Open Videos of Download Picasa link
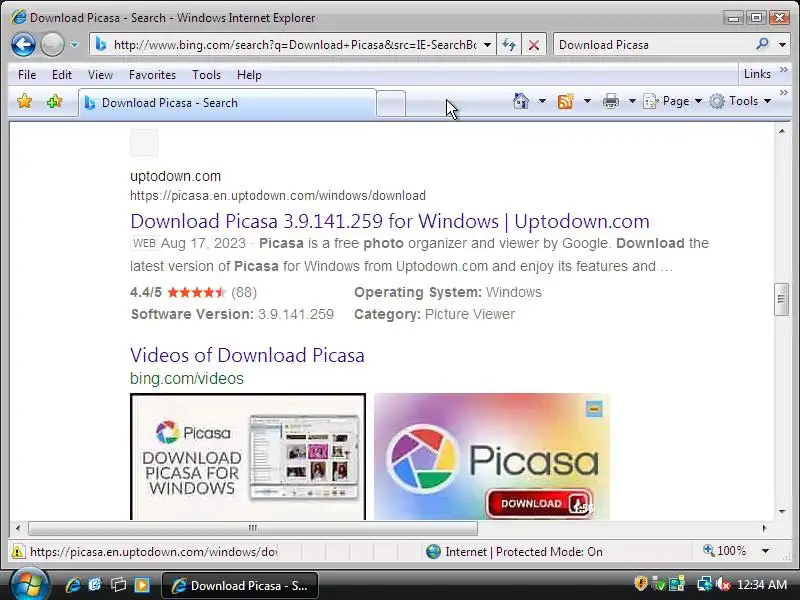The width and height of the screenshot is (800, 600). tap(247, 355)
